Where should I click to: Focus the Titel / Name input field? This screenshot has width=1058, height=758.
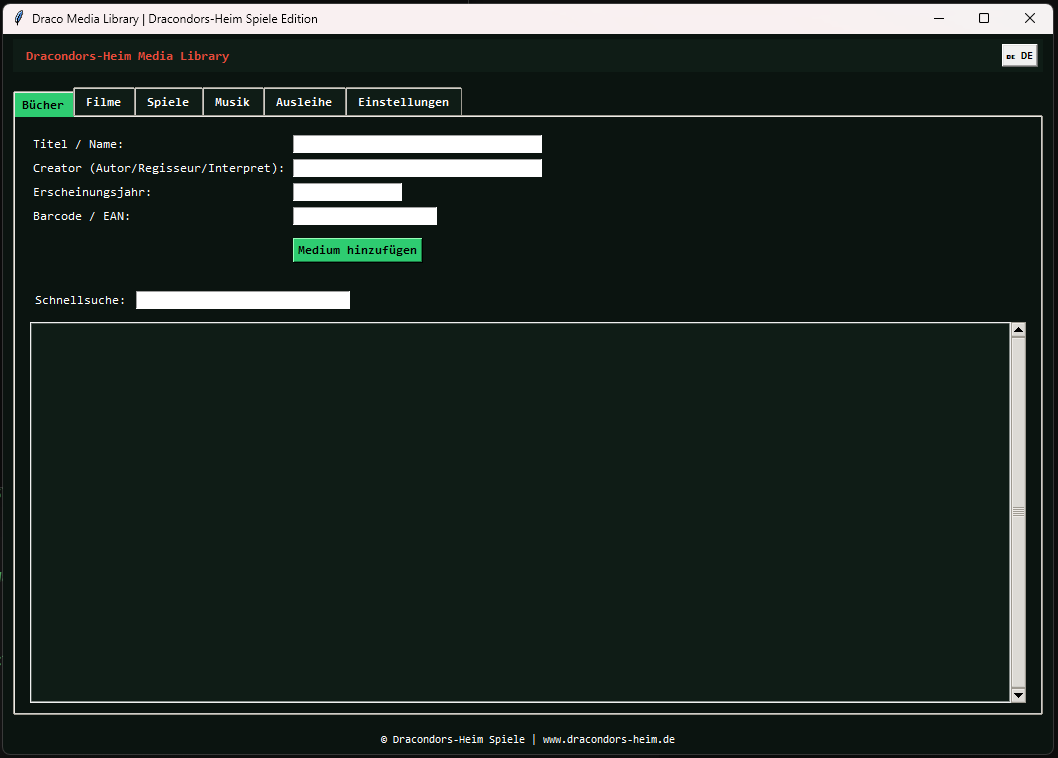[x=417, y=144]
